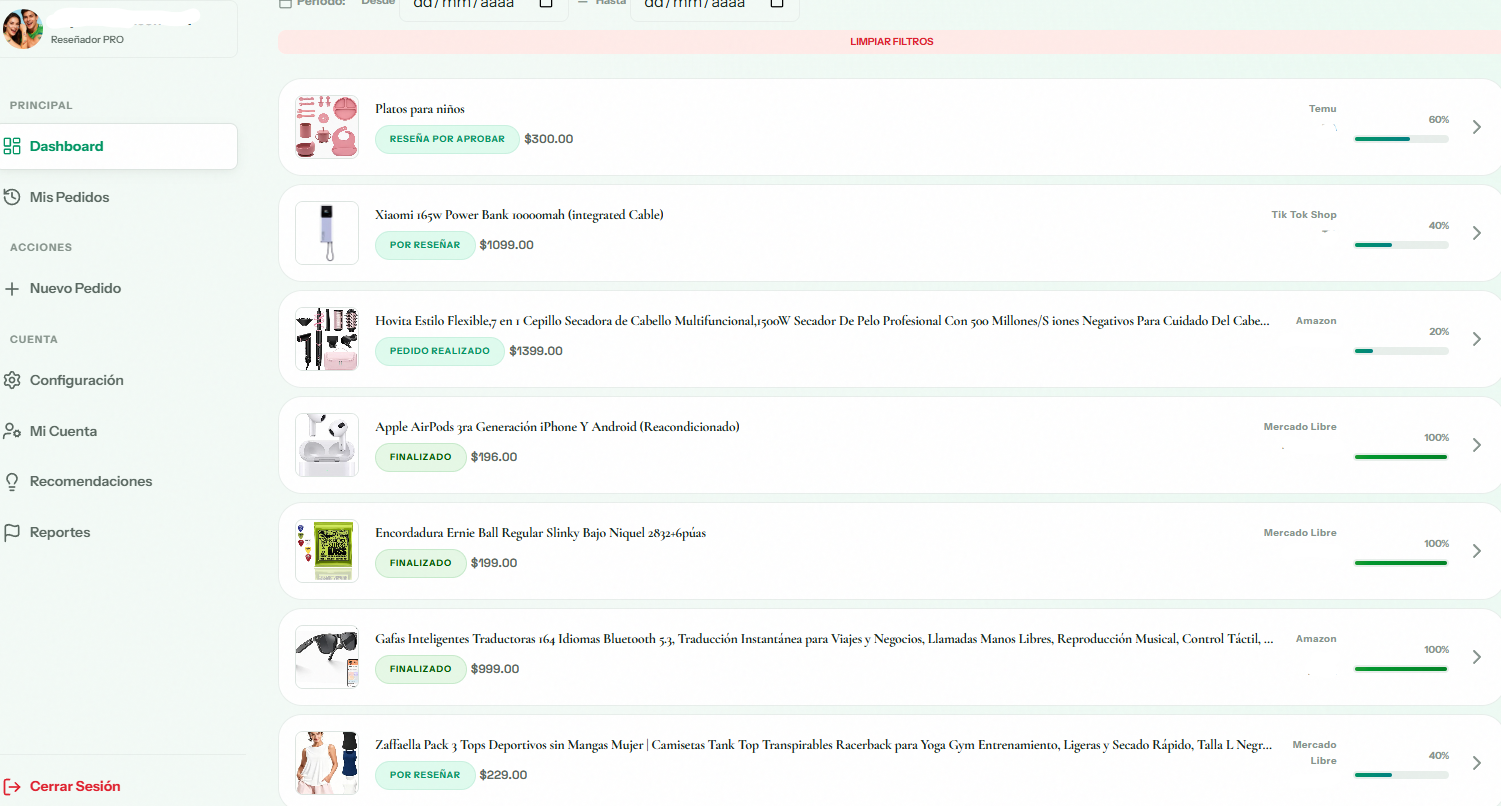The image size is (1501, 806).
Task: Expand the Platos para niños order chevron
Action: (x=1477, y=127)
